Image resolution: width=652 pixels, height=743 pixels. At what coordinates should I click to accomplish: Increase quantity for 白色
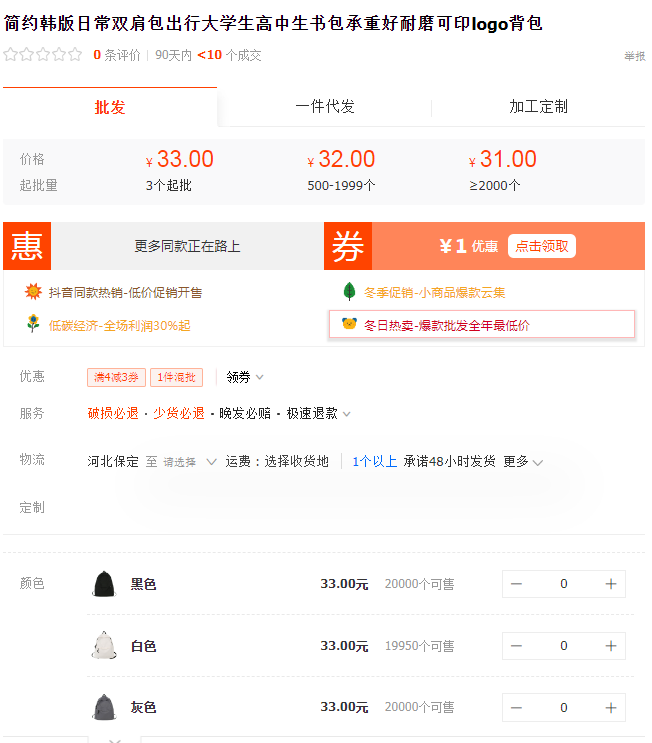[611, 646]
